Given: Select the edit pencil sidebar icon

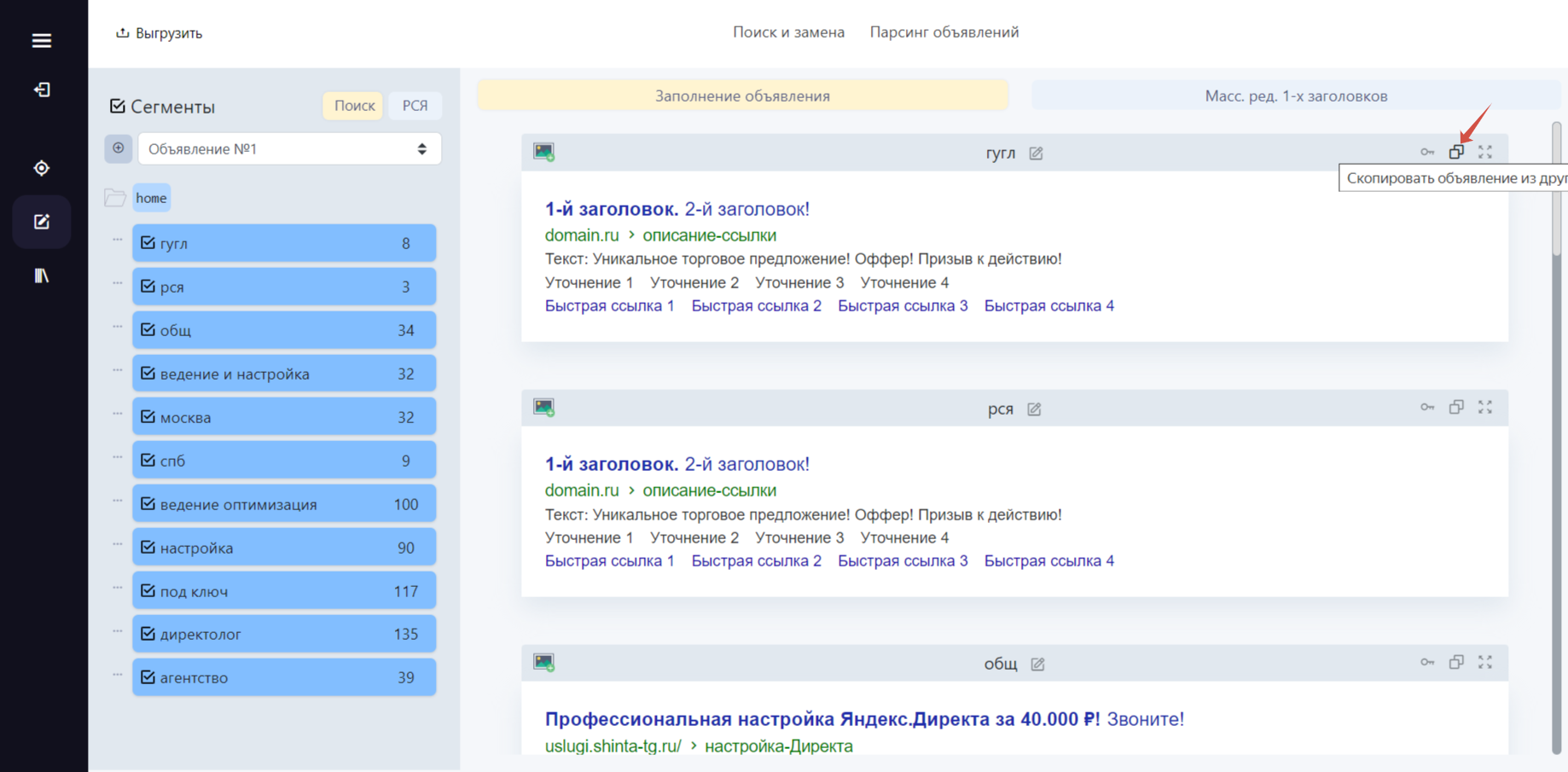Looking at the screenshot, I should coord(41,222).
